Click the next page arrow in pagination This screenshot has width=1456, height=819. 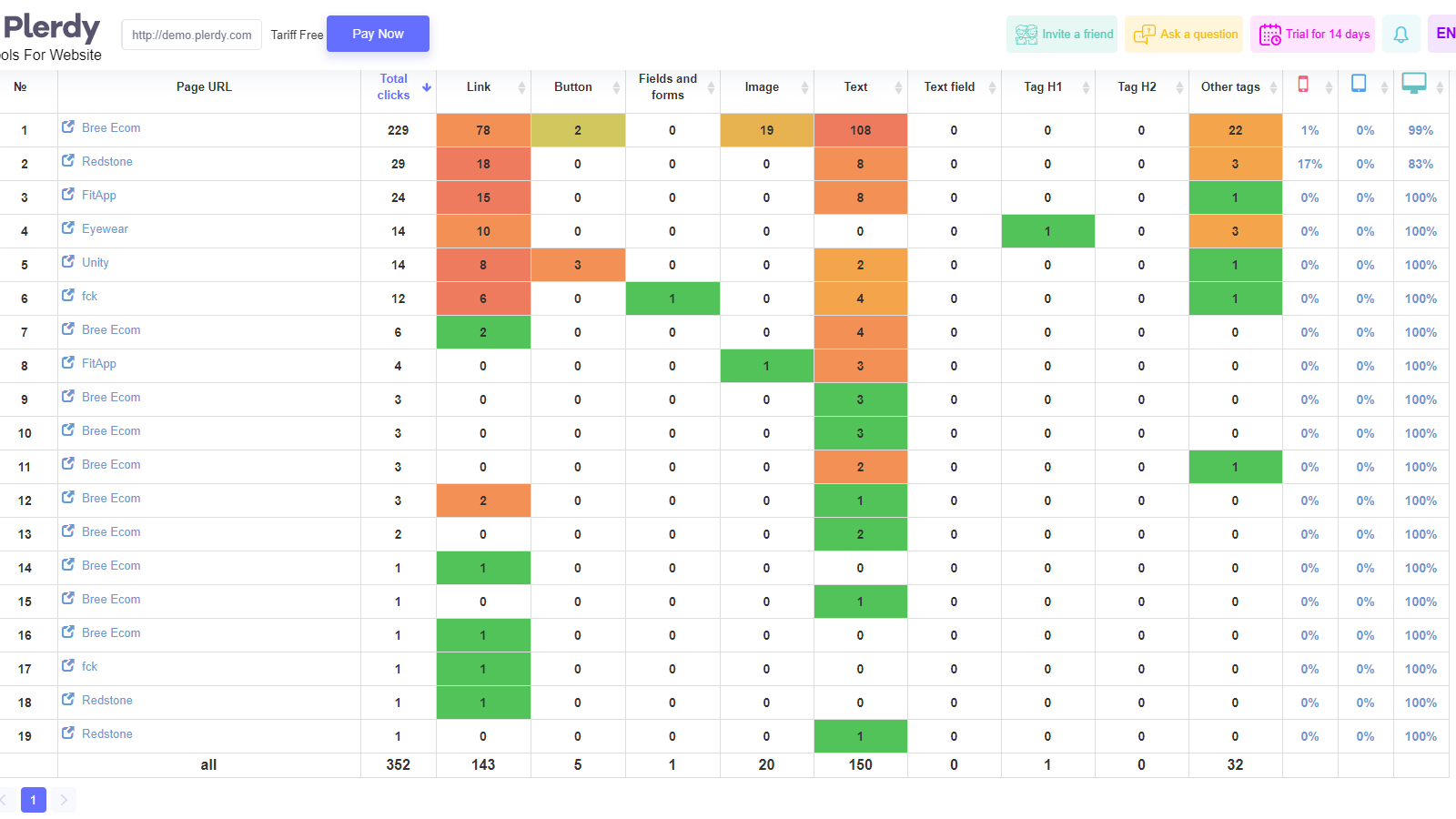pyautogui.click(x=64, y=800)
